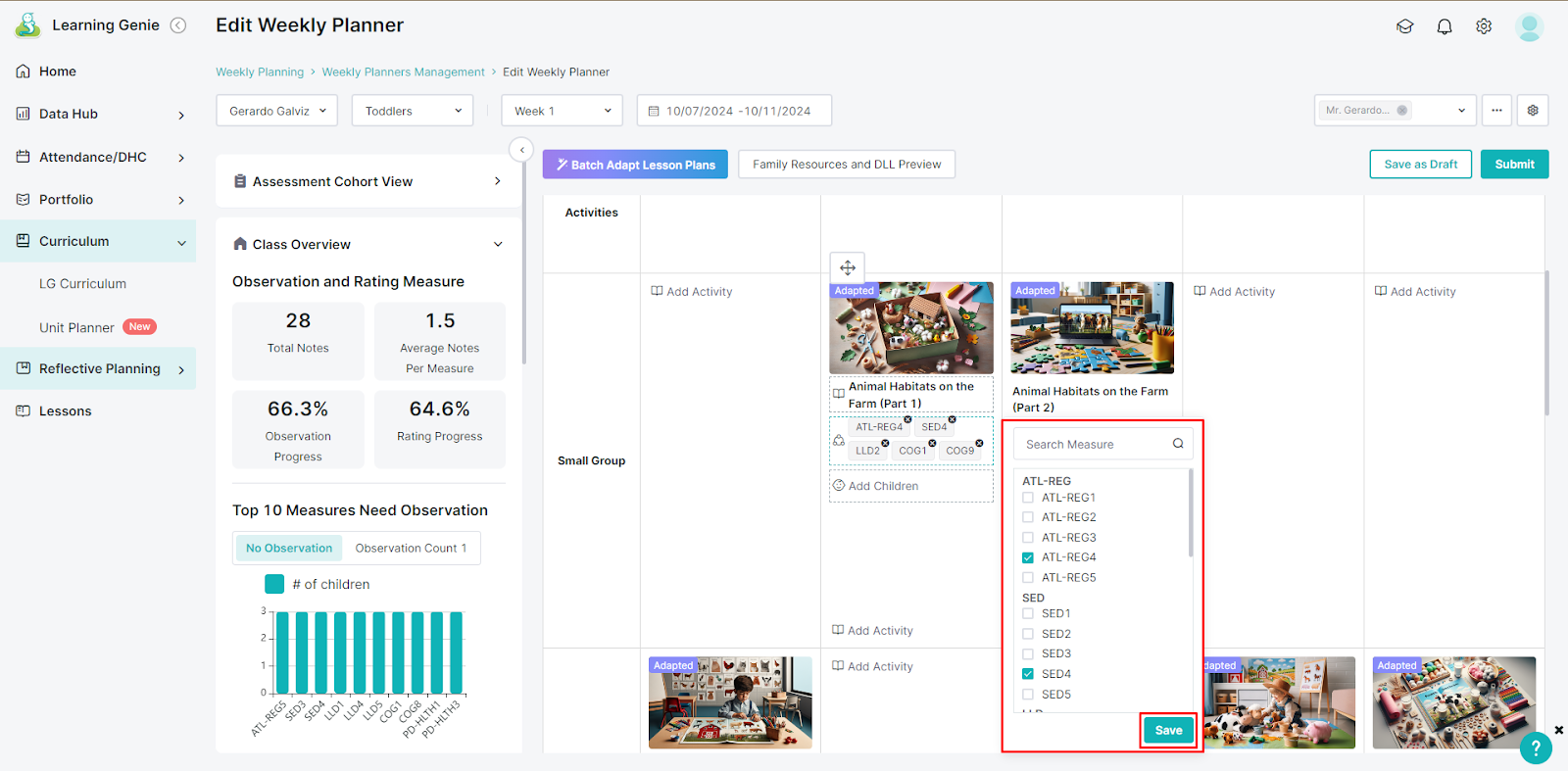
Task: Remove the LLD2 measure tag
Action: (x=885, y=443)
